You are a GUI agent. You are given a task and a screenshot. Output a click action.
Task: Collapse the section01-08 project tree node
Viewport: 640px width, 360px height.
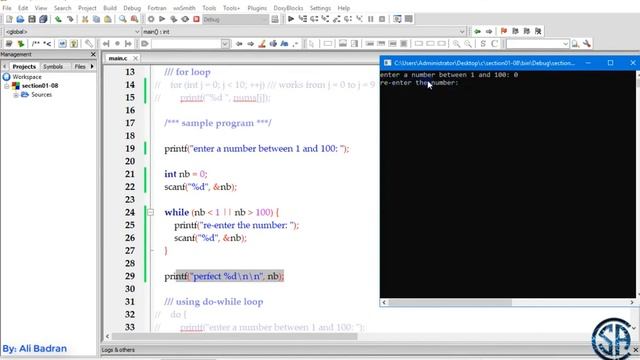7,86
